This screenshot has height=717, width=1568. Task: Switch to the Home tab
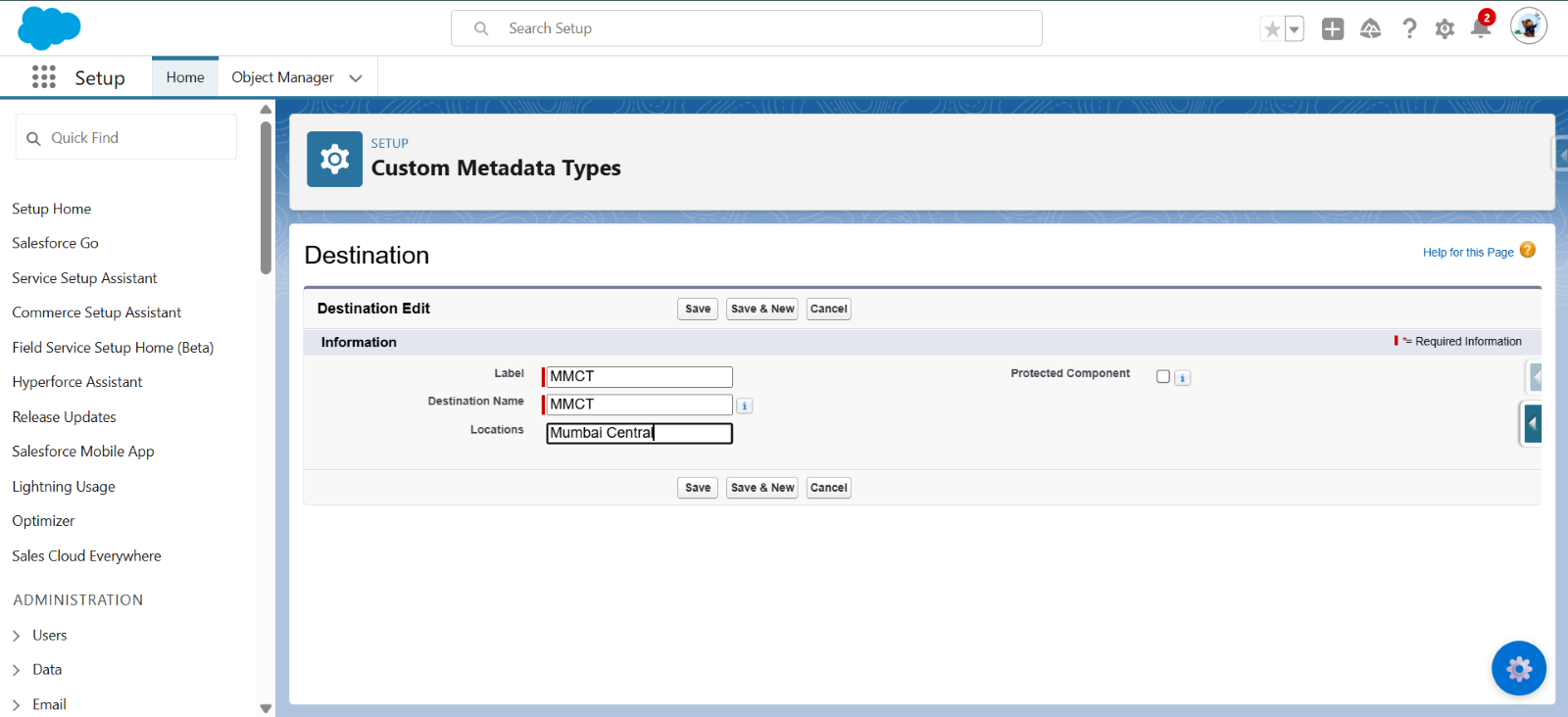click(x=185, y=77)
